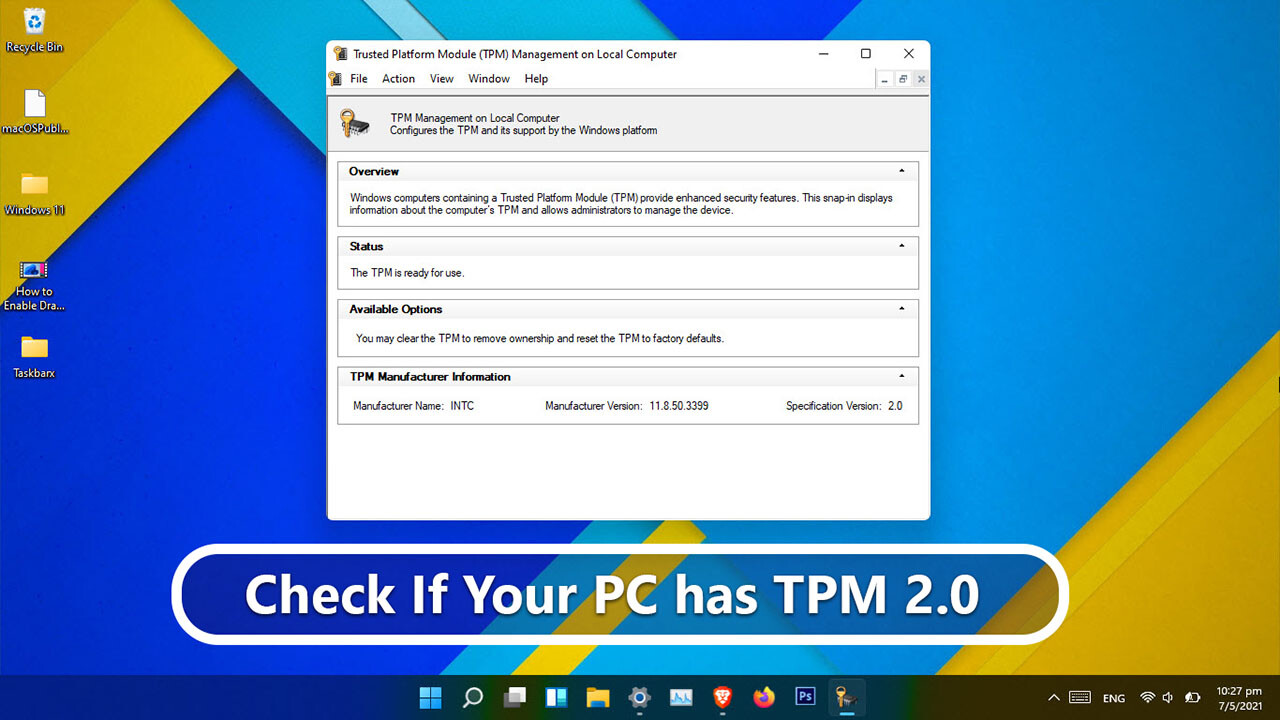
Task: Open the Action menu
Action: click(398, 79)
